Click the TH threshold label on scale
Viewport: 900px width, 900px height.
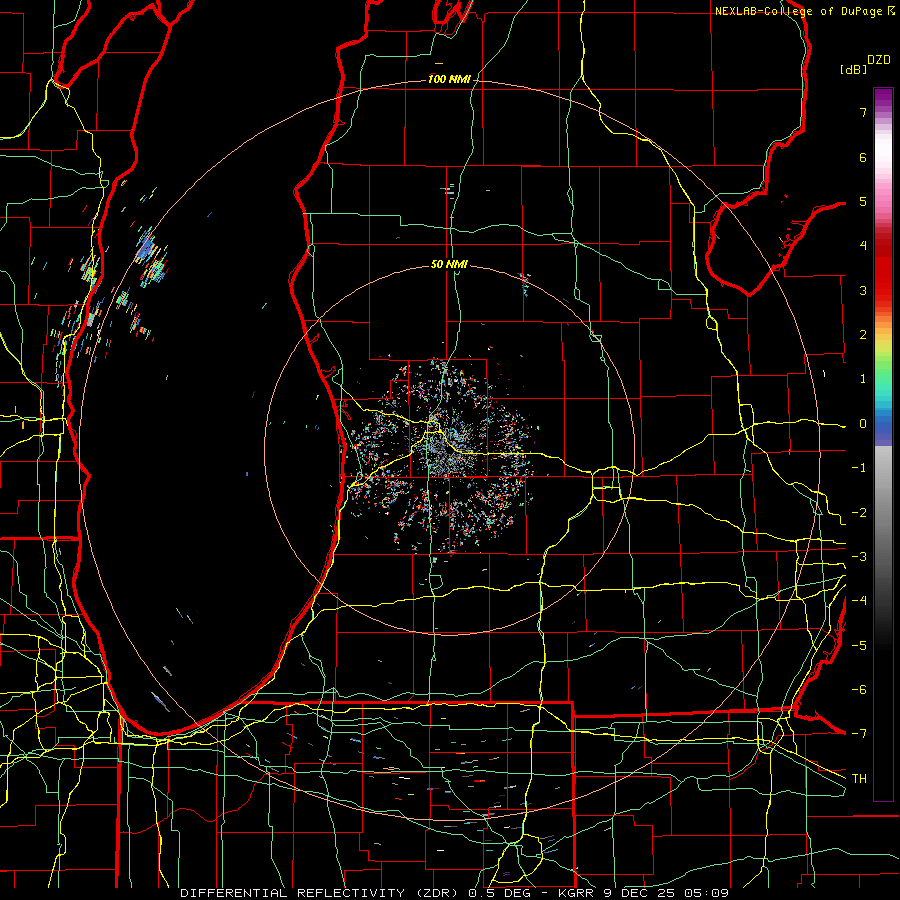pyautogui.click(x=859, y=779)
